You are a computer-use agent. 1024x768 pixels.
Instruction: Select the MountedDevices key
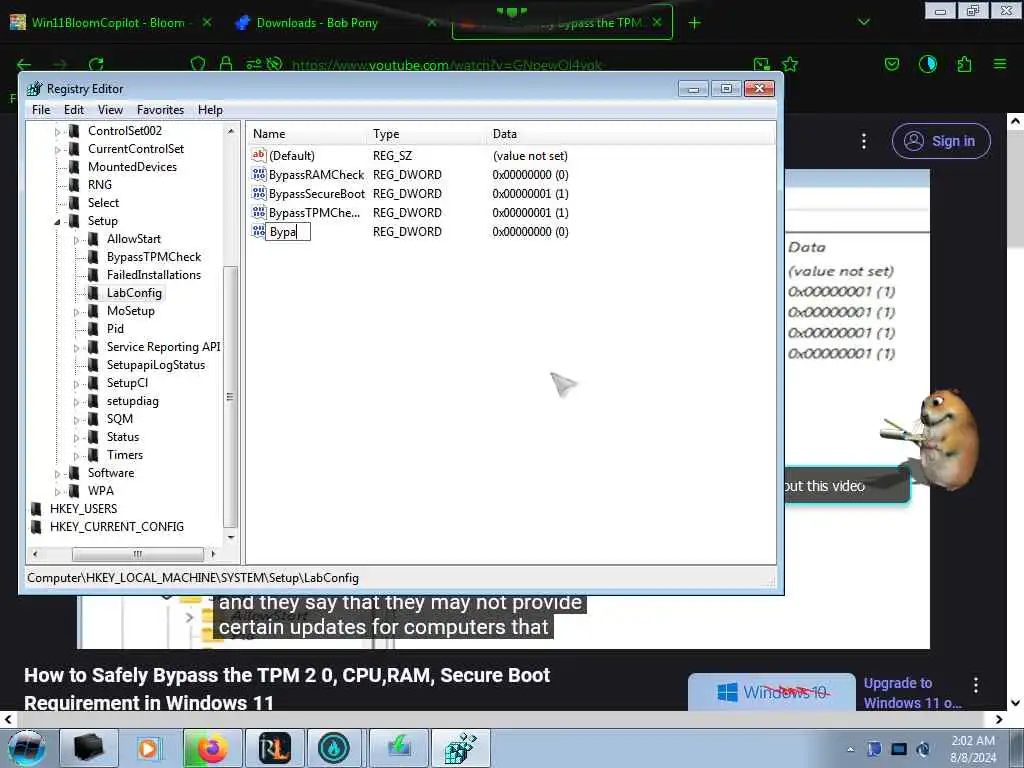[132, 167]
